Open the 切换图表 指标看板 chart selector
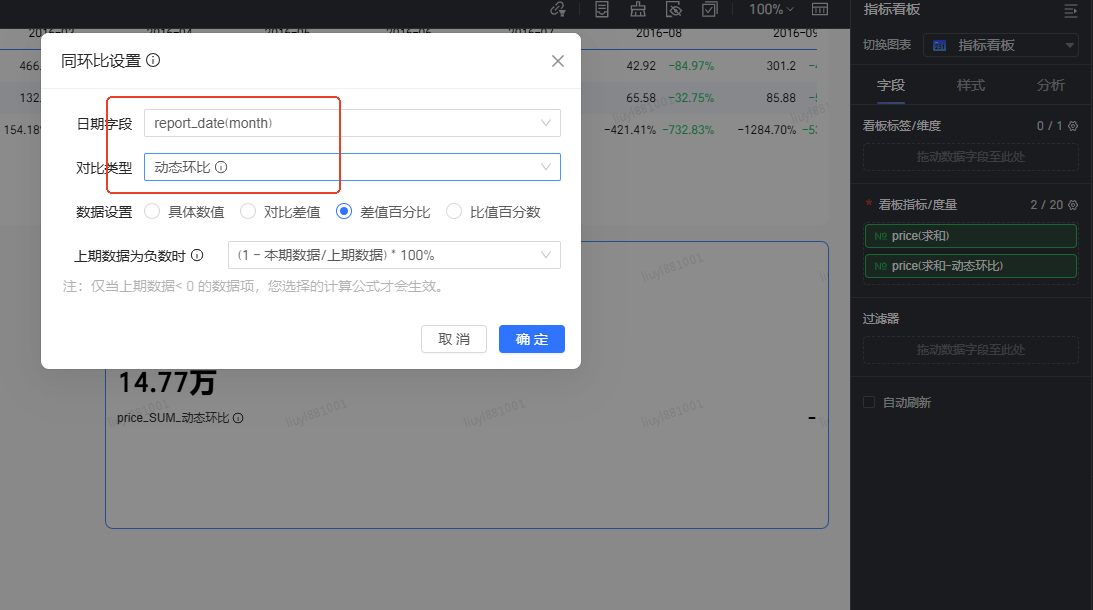The height and width of the screenshot is (610, 1093). click(1000, 45)
